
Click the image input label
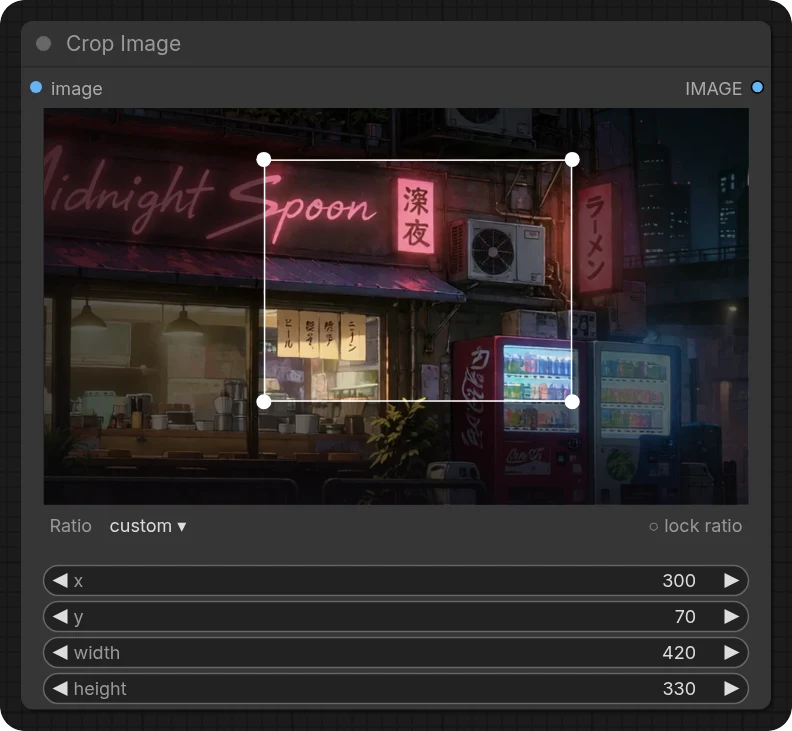click(77, 89)
